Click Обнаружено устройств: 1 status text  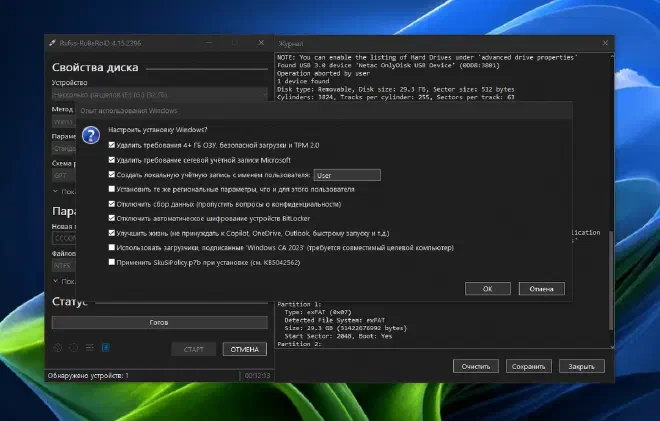[x=88, y=376]
